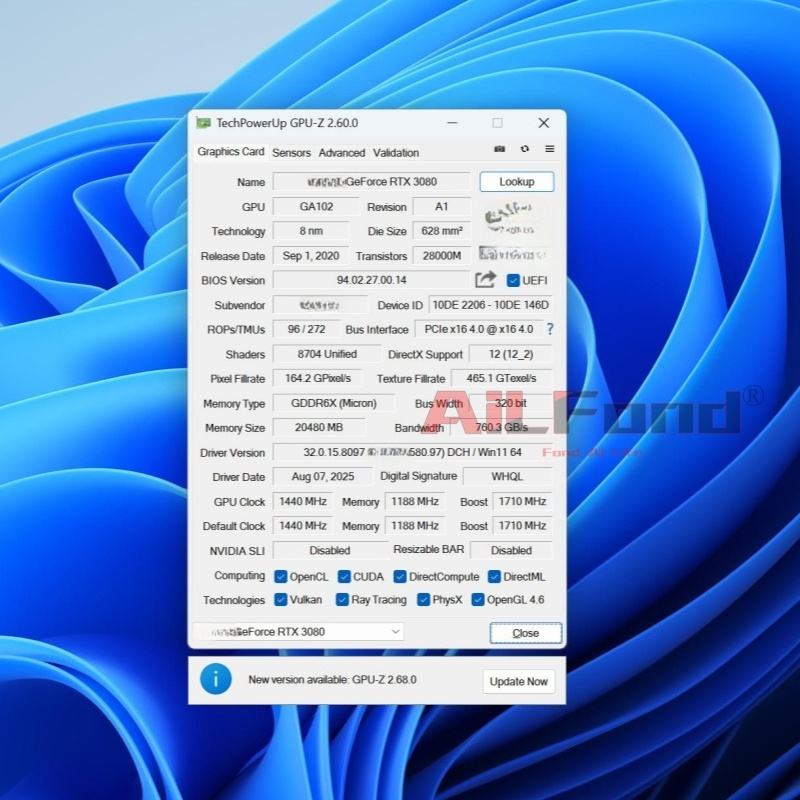Click the Memory Type GDDR6X (Micron)
The image size is (800, 800).
pos(334,403)
